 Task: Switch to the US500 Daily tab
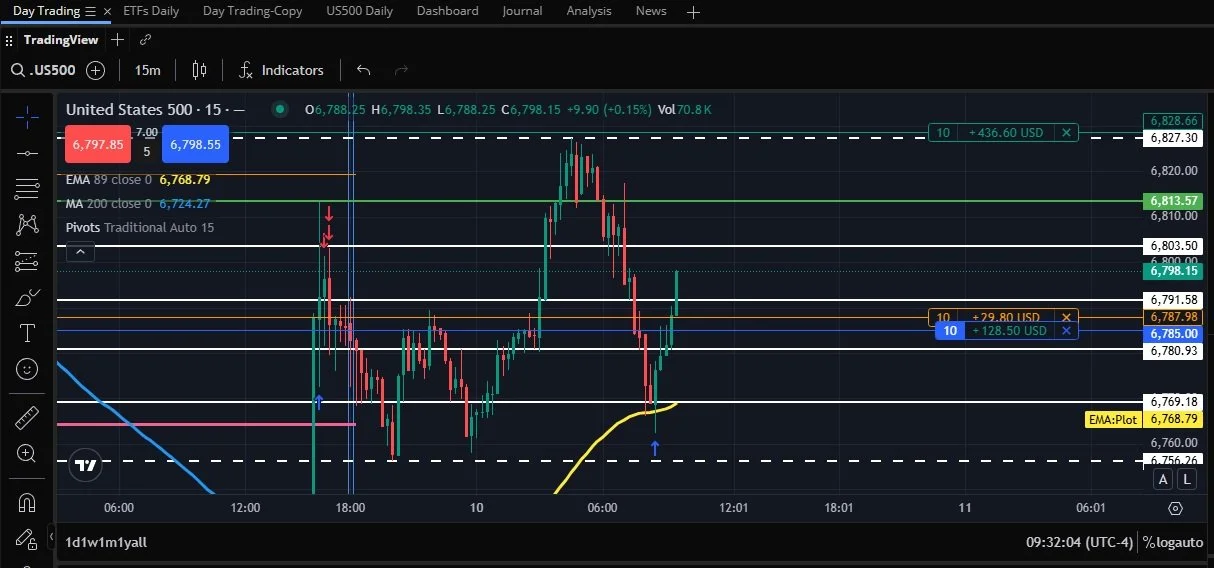coord(359,11)
